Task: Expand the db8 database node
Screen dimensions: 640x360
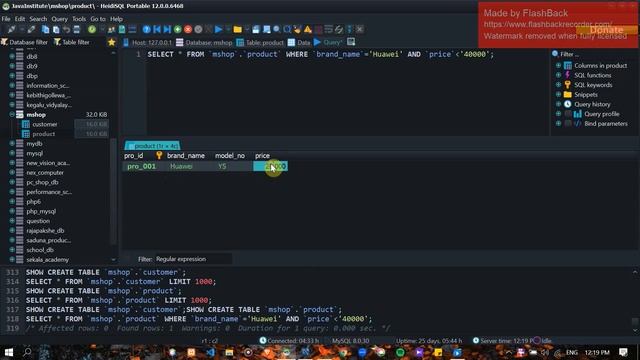Action: 12,56
